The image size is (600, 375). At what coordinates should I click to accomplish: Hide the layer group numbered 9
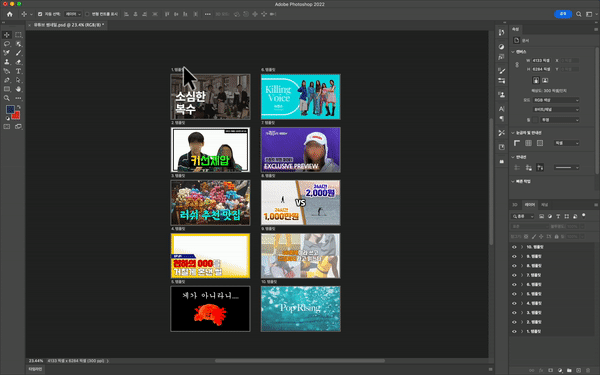pyautogui.click(x=514, y=256)
